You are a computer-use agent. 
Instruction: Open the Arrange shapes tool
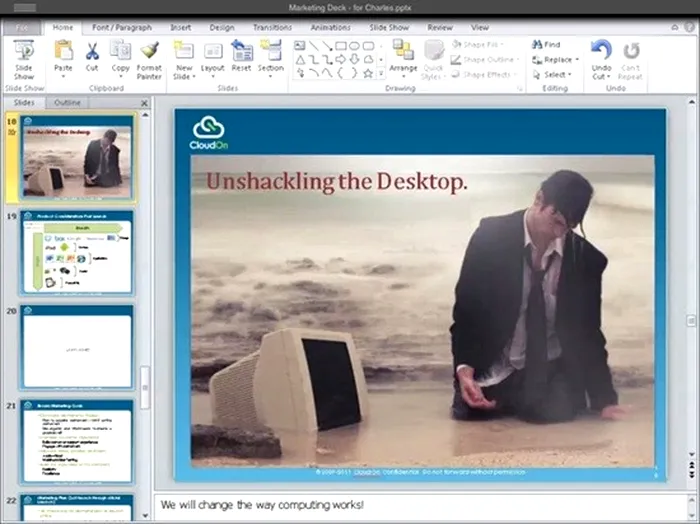point(403,52)
